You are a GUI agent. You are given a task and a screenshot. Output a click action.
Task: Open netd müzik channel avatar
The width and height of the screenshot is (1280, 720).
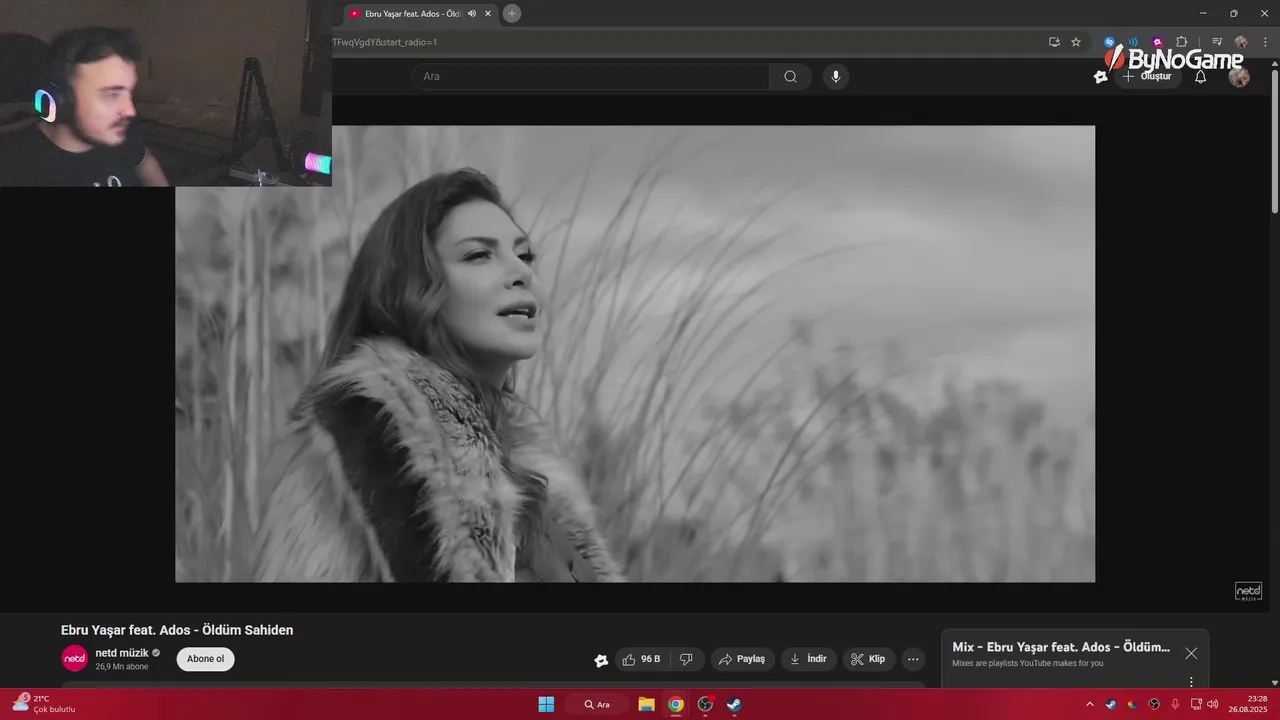point(75,658)
